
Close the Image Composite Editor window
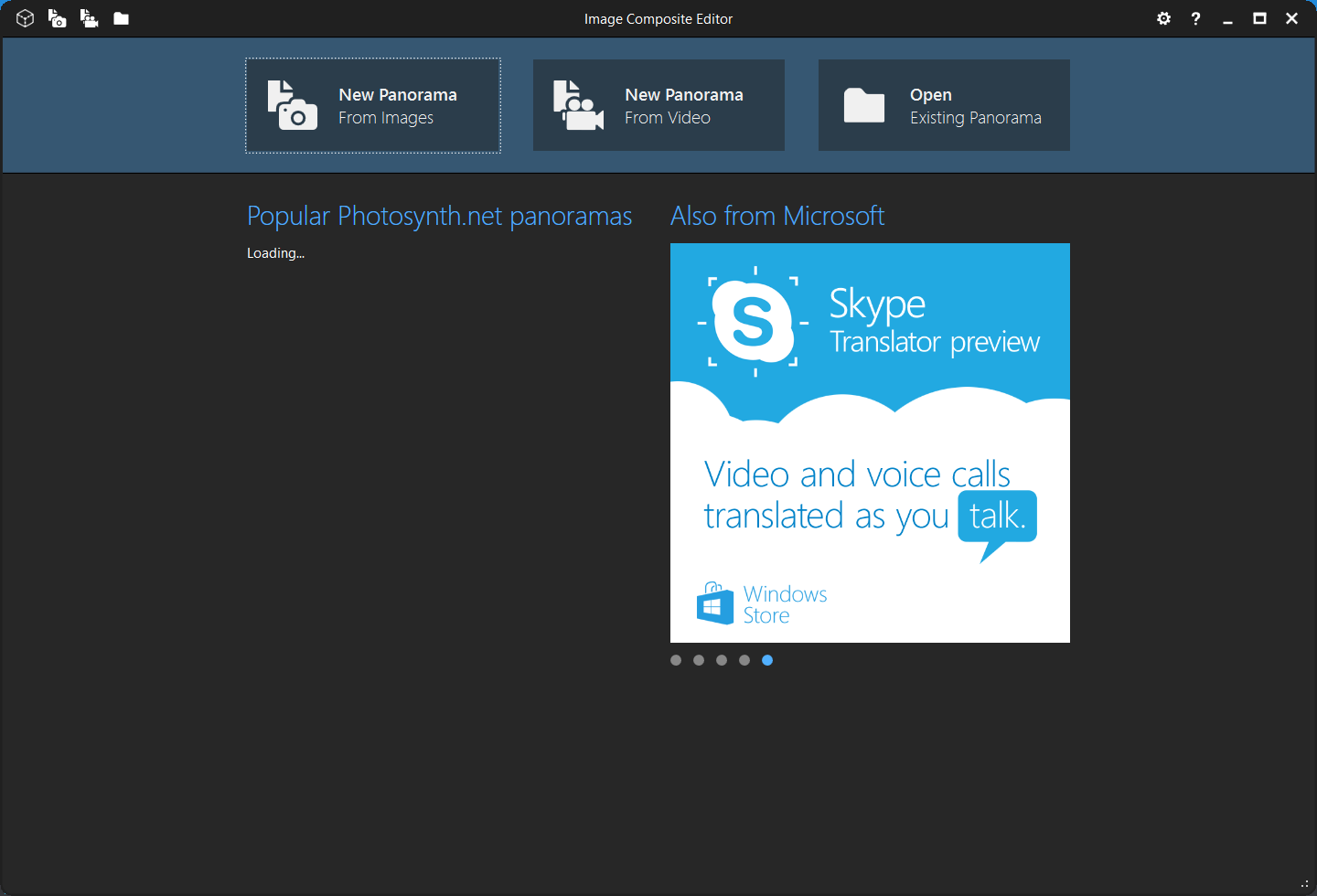click(x=1291, y=18)
